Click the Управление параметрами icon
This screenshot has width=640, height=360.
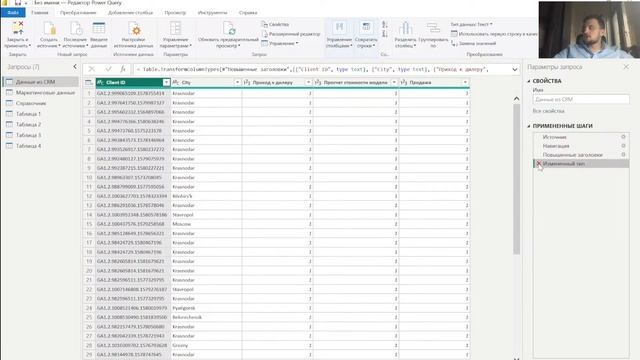coord(176,29)
